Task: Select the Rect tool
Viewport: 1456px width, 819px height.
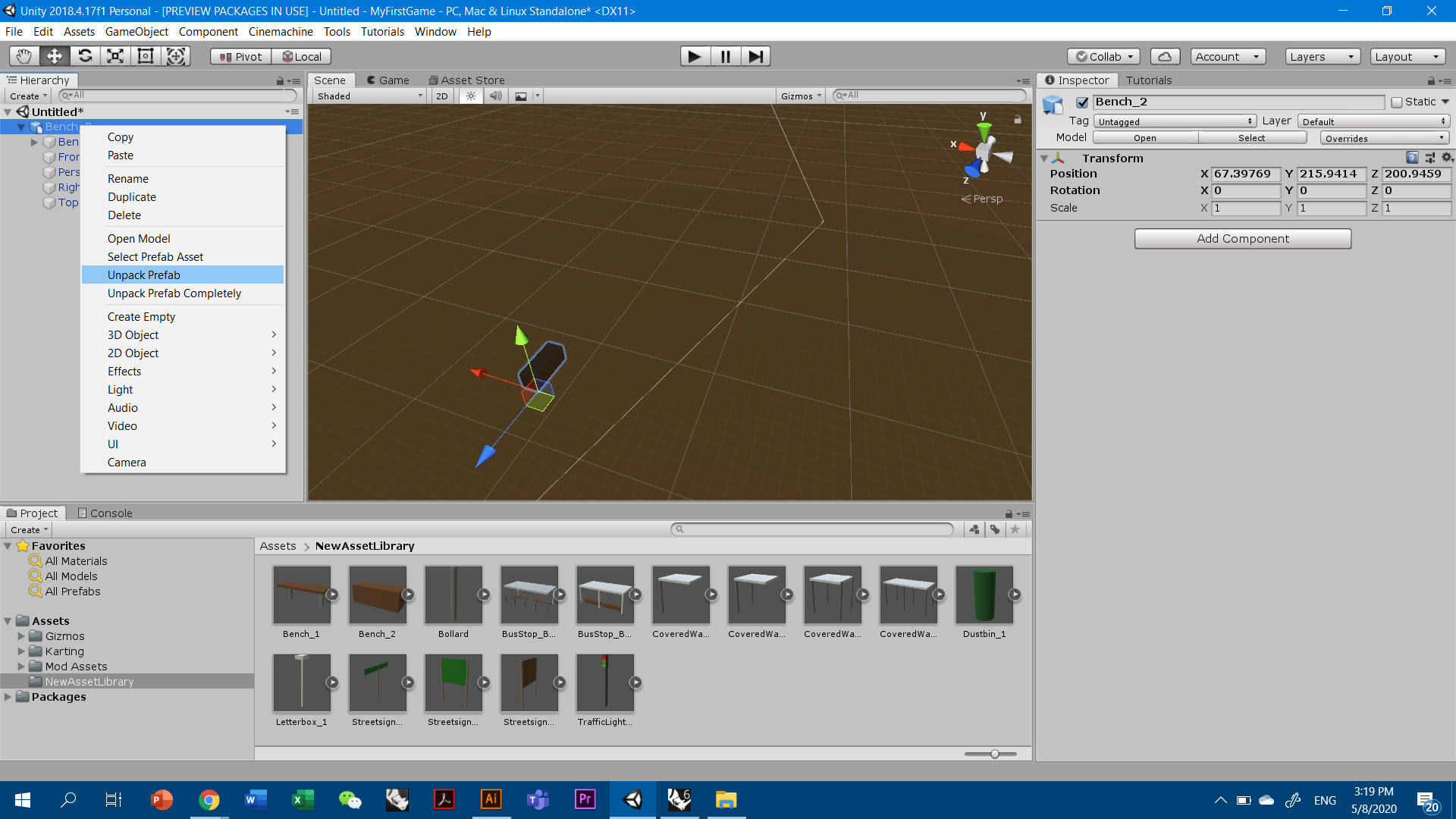Action: click(146, 56)
